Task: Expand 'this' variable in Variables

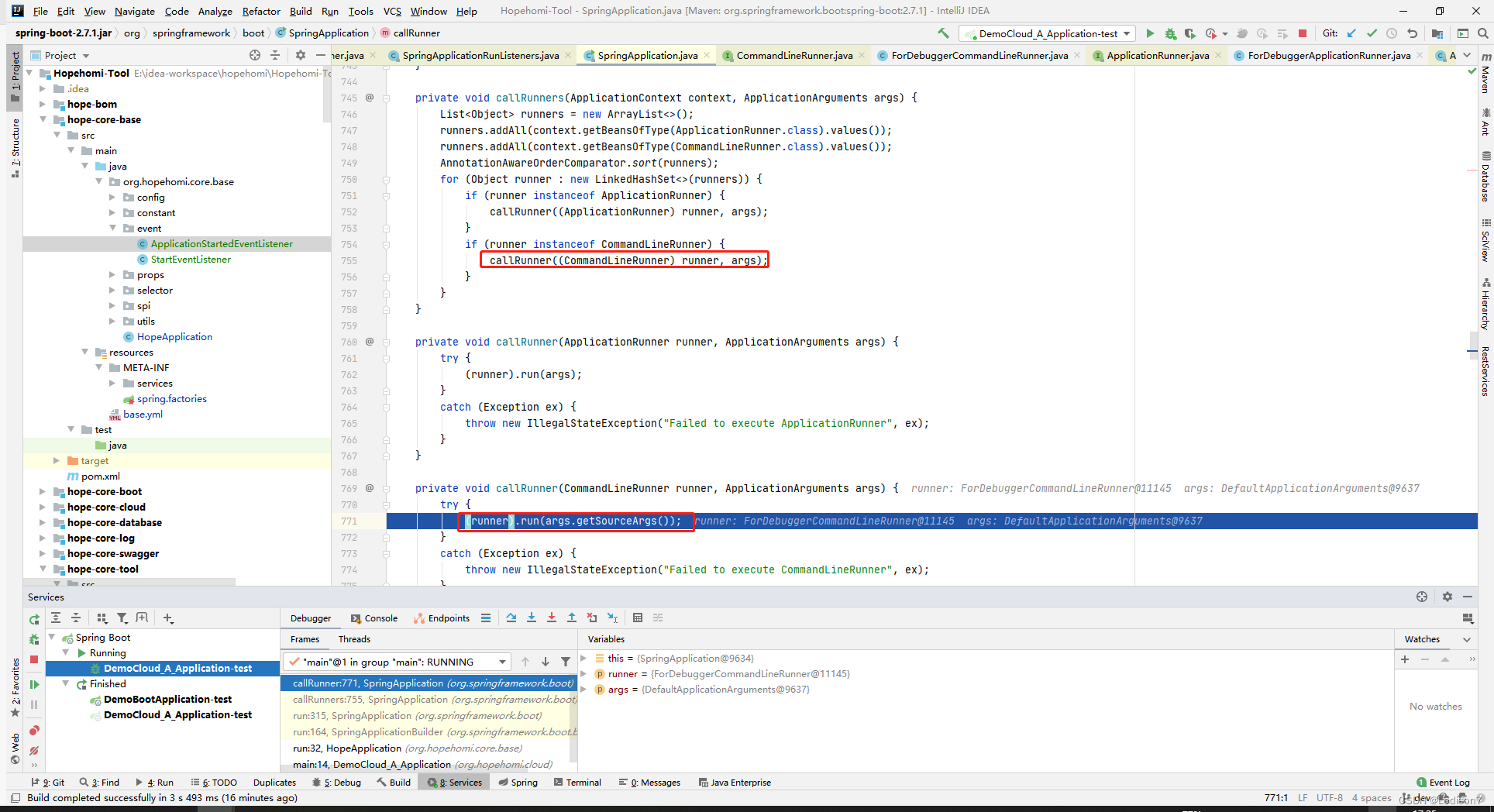Action: tap(583, 659)
